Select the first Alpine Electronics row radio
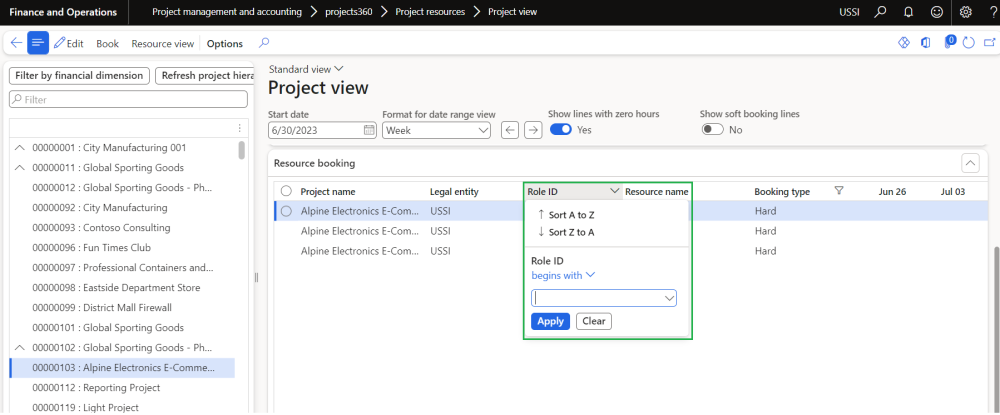 pos(286,211)
